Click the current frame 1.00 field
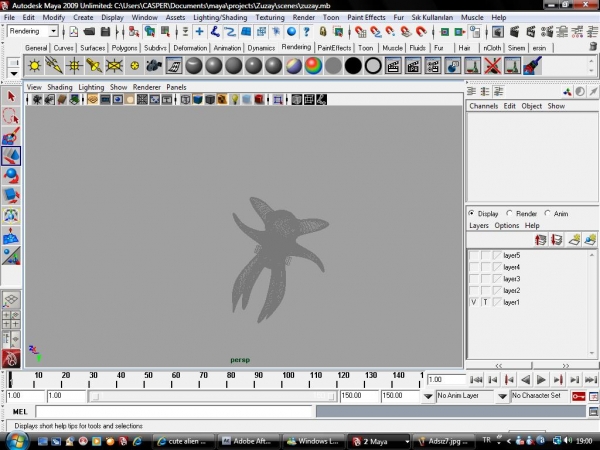This screenshot has height=450, width=600. 445,380
